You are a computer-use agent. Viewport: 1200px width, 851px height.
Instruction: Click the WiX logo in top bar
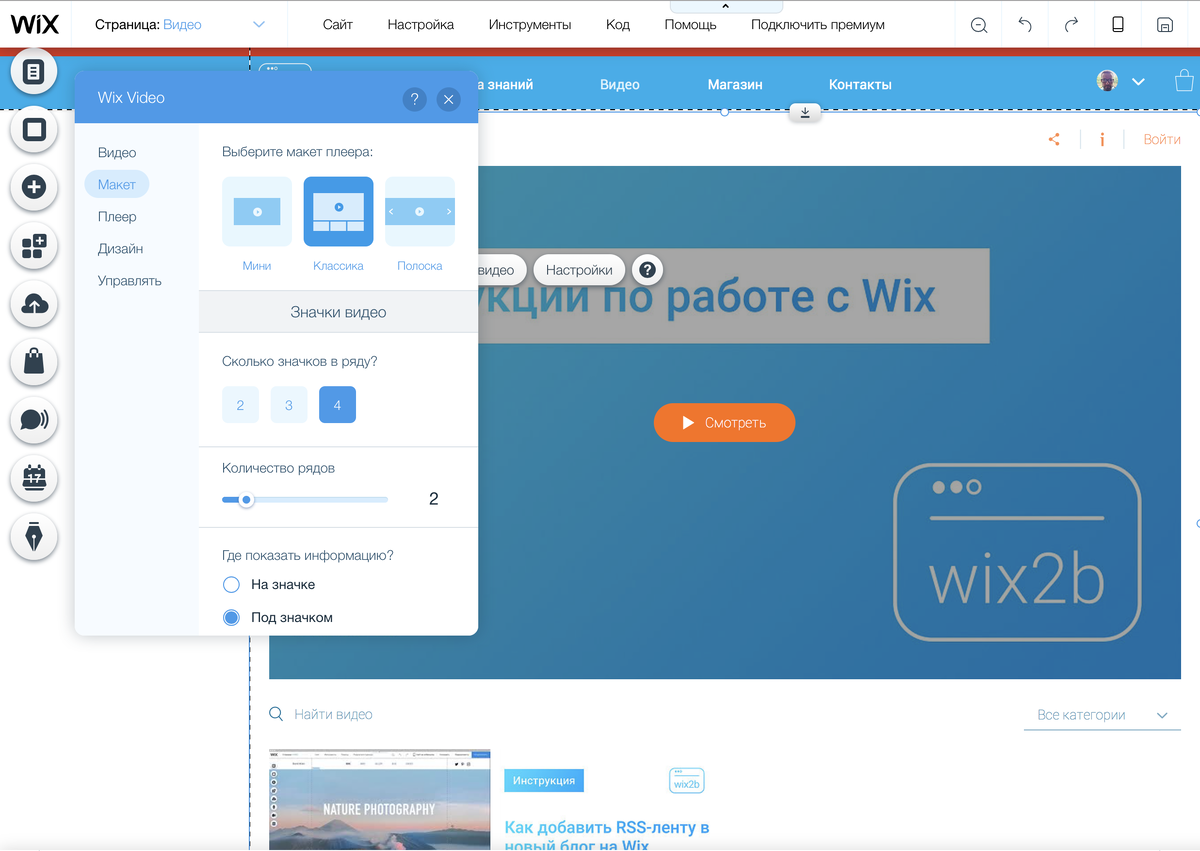point(35,24)
